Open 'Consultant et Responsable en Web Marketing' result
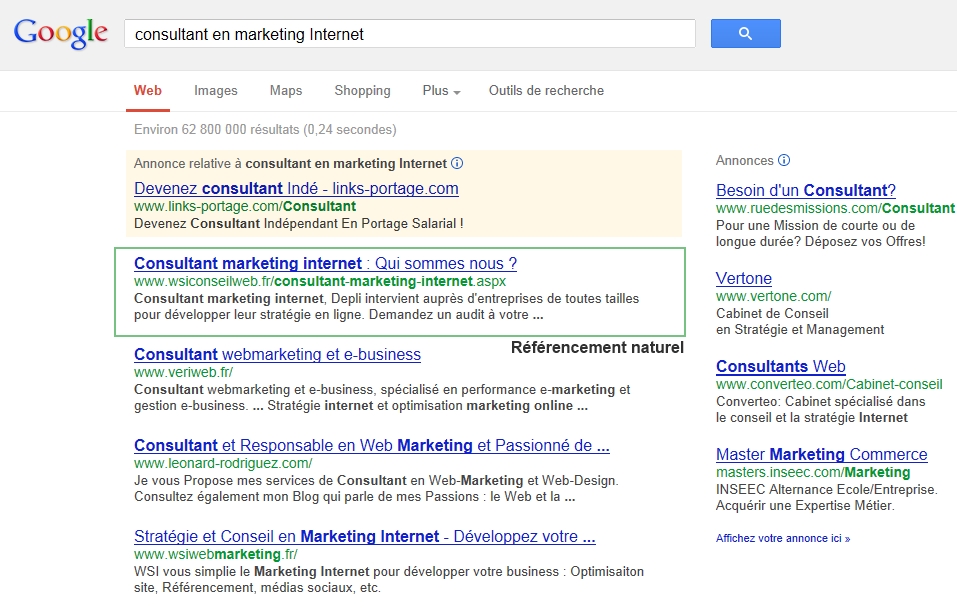This screenshot has width=957, height=610. click(x=371, y=445)
